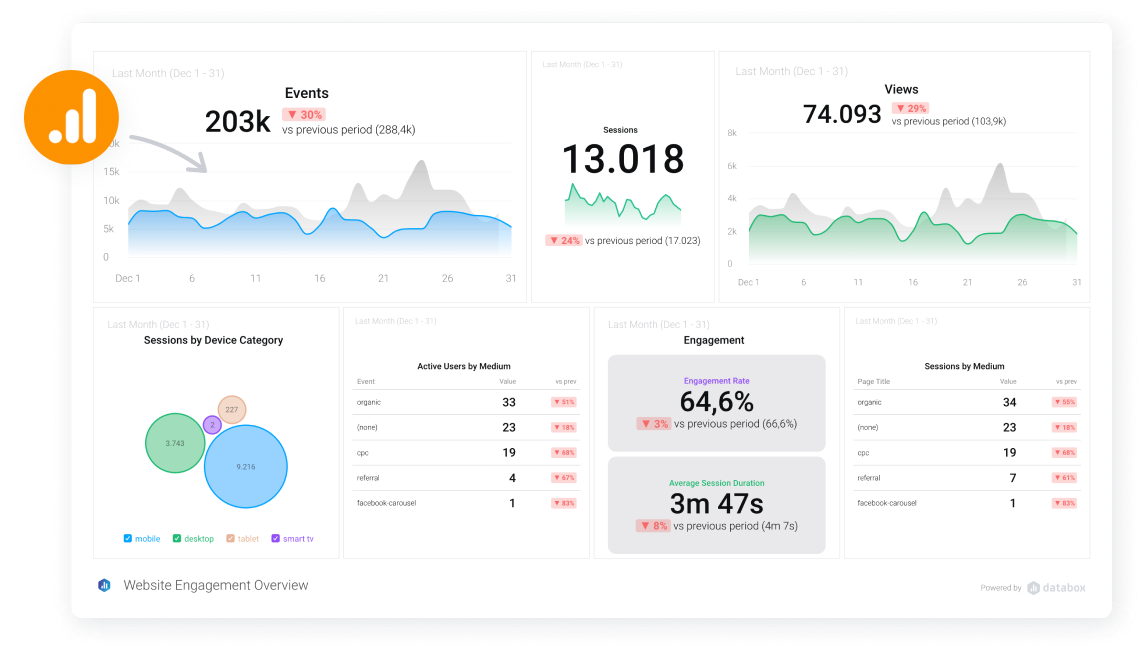The image size is (1142, 649).
Task: Select organic row in Active Users by Medium
Action: [x=466, y=402]
